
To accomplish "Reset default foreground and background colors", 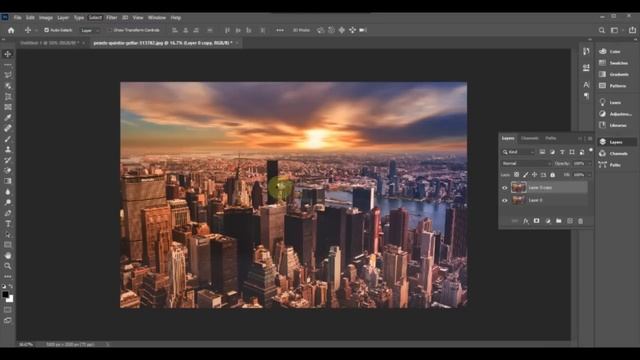I will [x=4, y=287].
